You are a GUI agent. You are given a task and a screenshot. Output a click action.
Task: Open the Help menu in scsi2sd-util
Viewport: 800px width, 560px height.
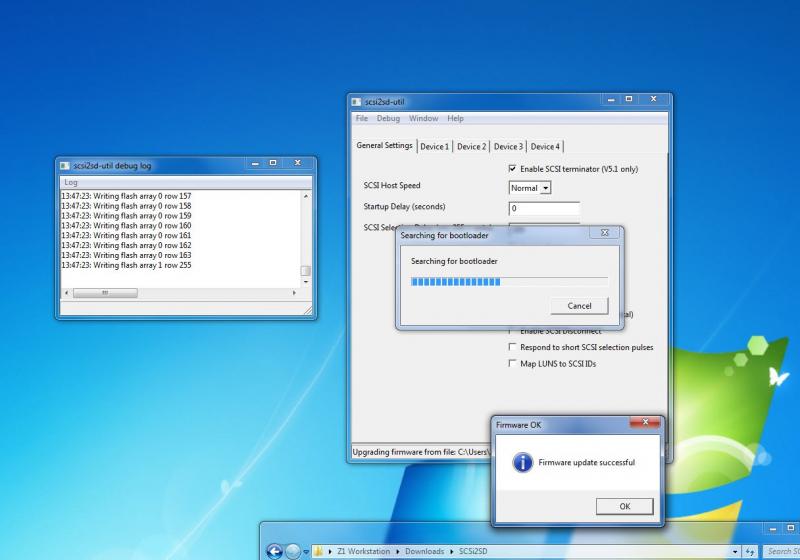pos(456,118)
